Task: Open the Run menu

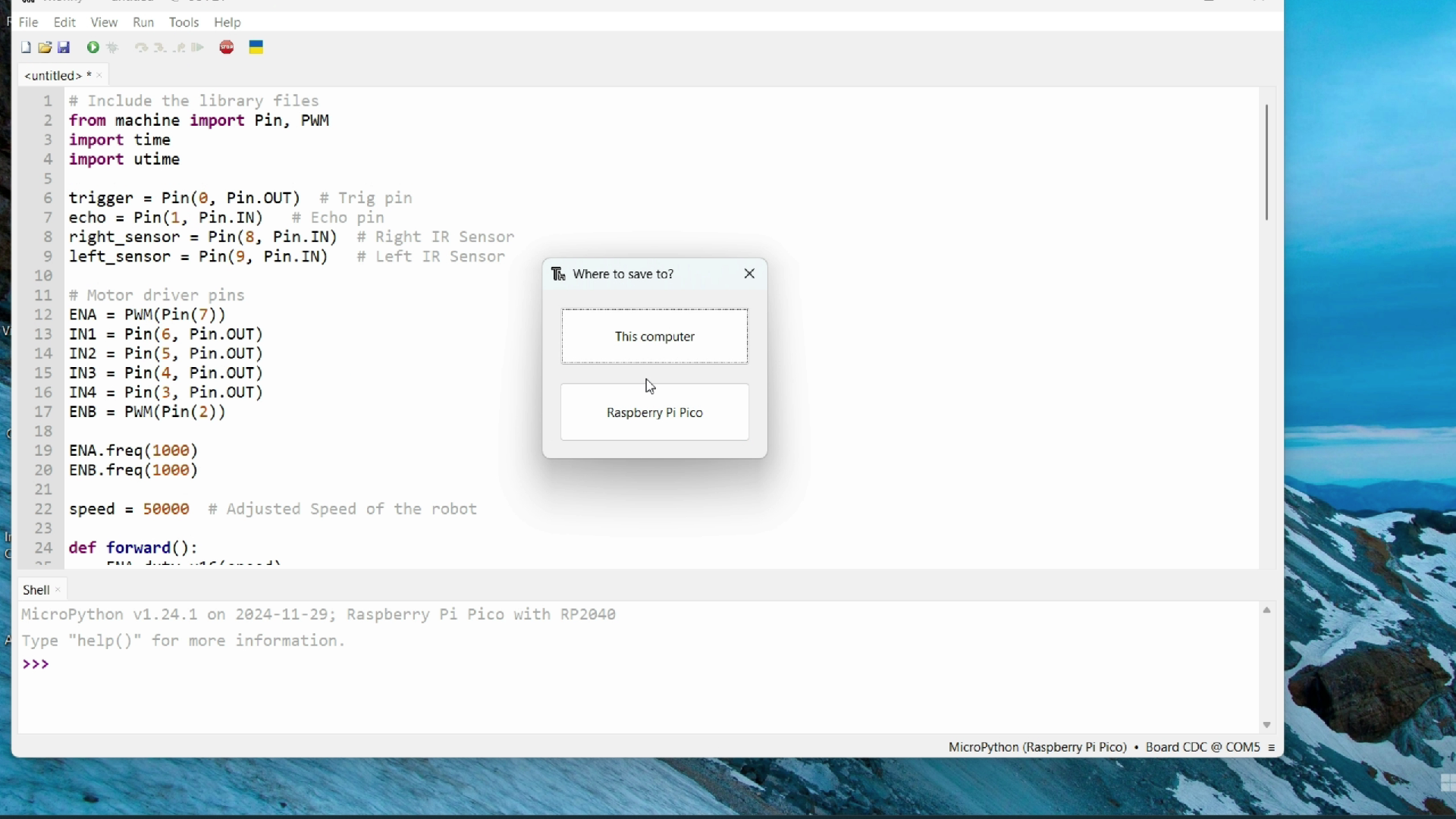Action: pyautogui.click(x=143, y=22)
